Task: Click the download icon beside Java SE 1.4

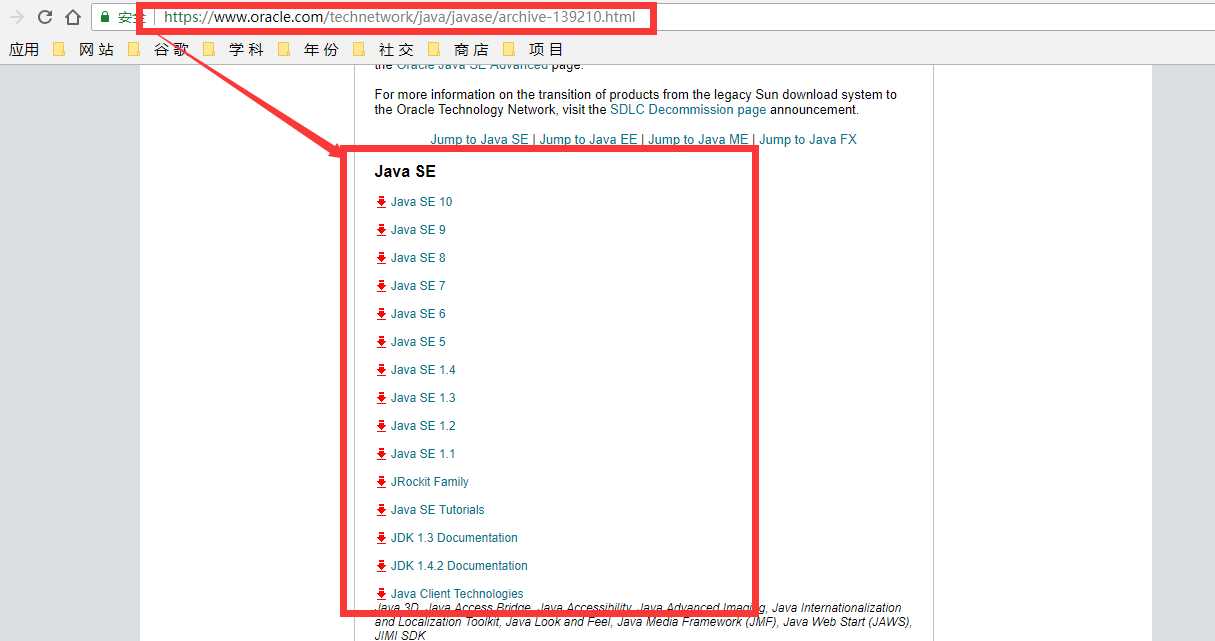Action: pos(381,370)
